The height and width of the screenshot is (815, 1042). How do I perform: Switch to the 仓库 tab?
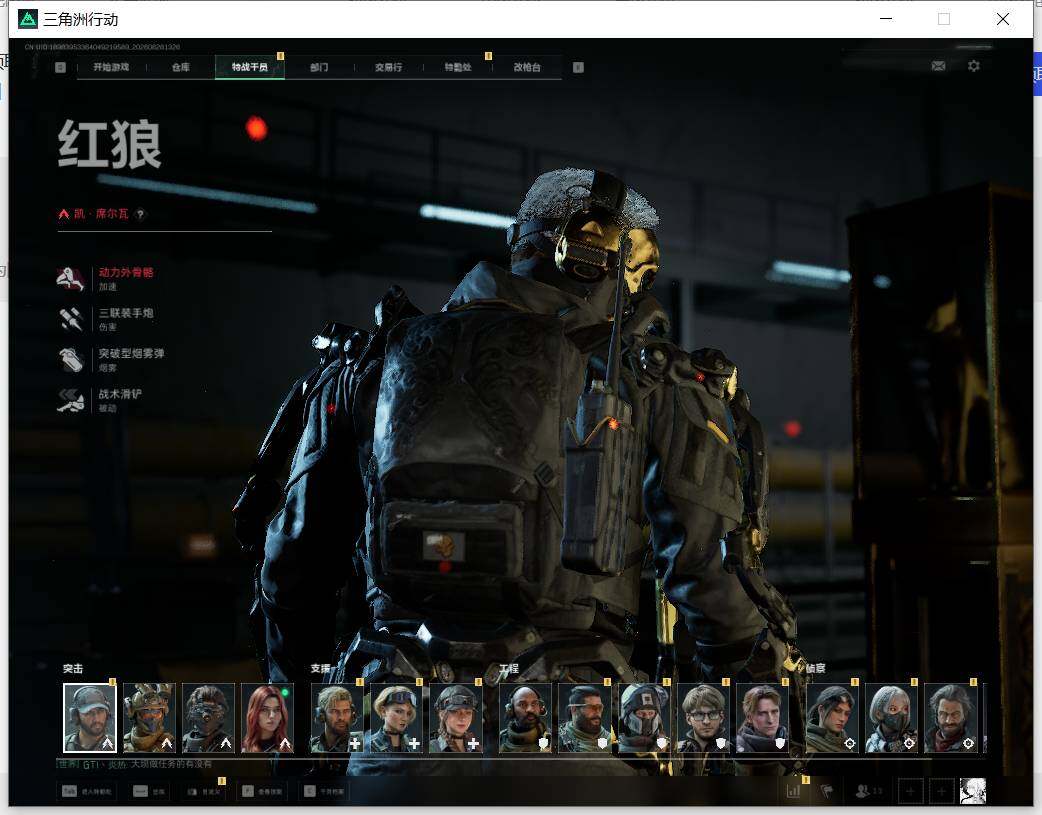(x=181, y=67)
